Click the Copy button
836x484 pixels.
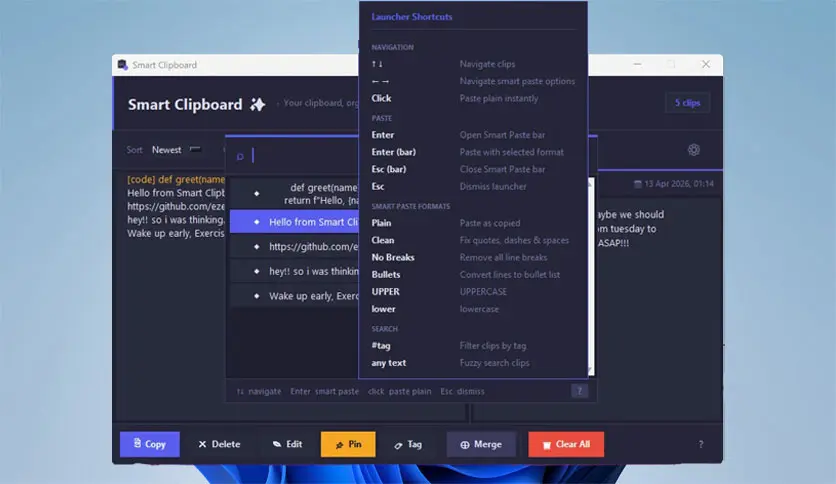click(149, 444)
